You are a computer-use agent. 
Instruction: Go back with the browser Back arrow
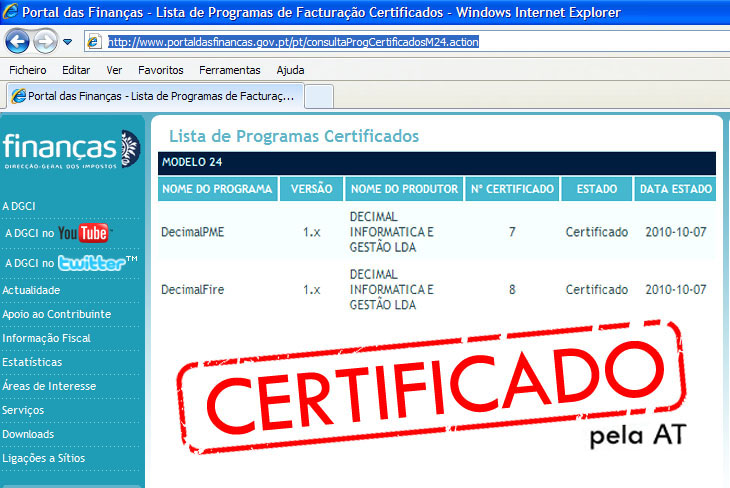point(17,41)
